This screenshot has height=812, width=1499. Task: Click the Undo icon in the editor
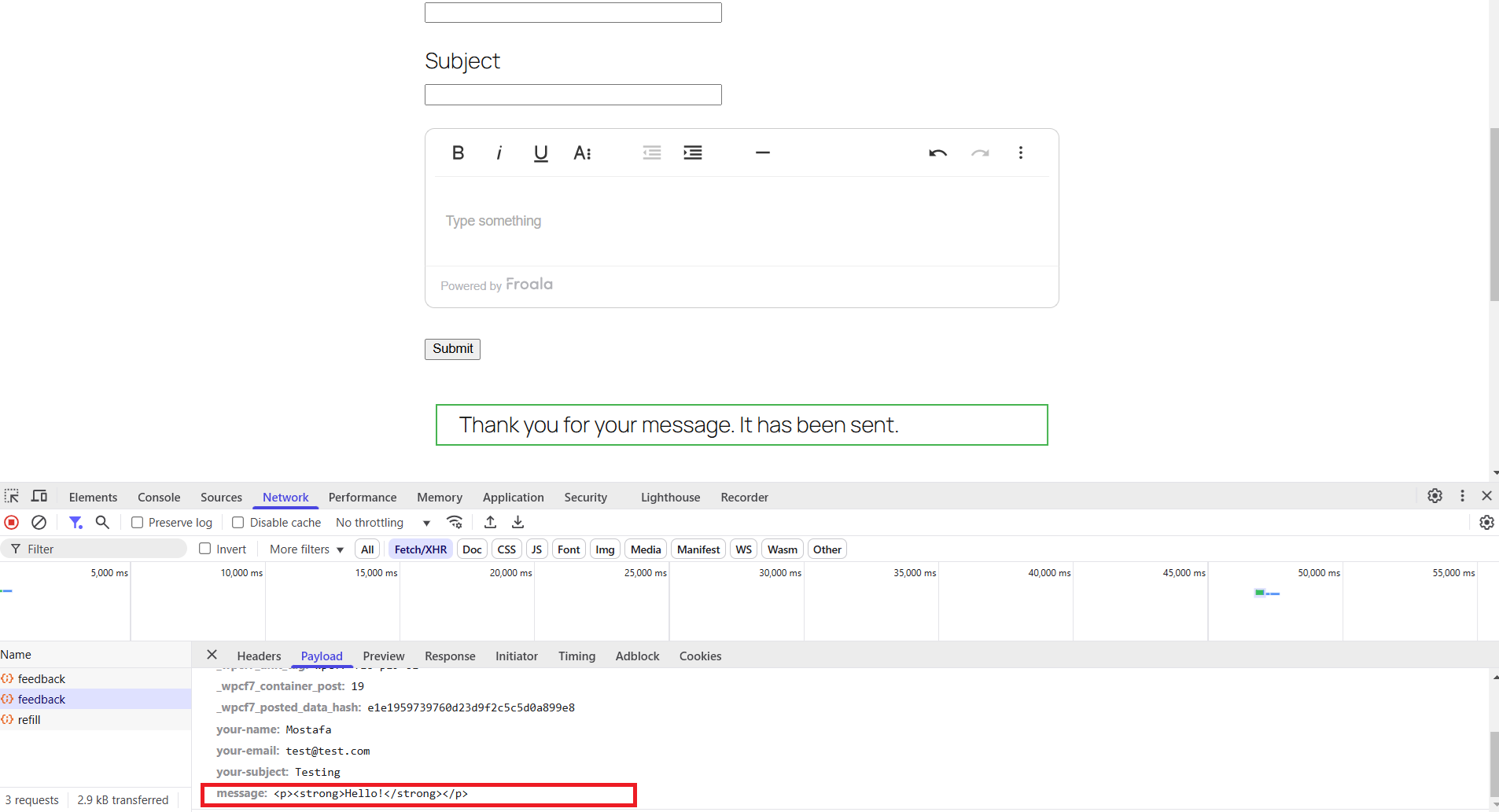tap(939, 152)
